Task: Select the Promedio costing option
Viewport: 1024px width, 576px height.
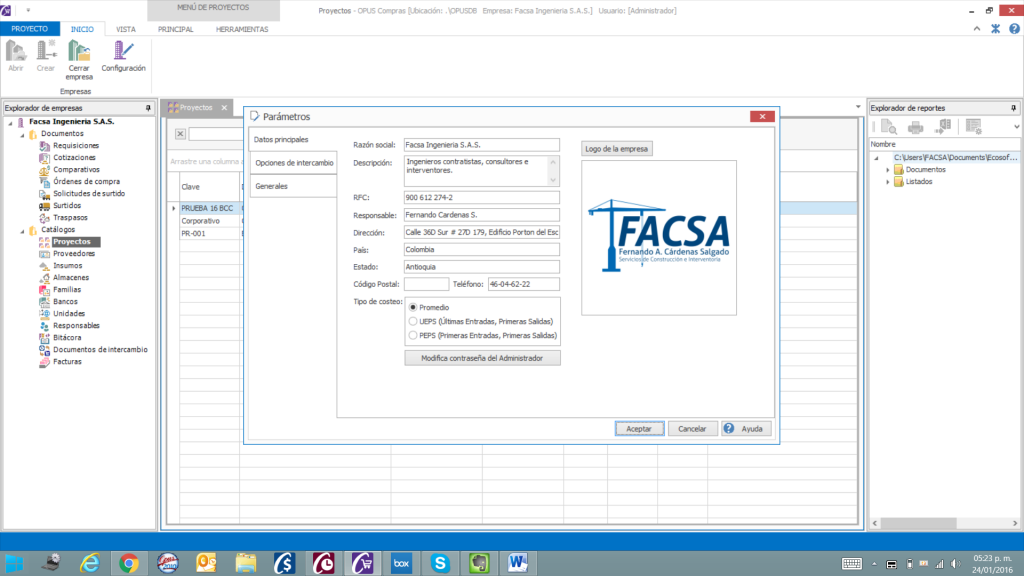Action: tap(413, 307)
